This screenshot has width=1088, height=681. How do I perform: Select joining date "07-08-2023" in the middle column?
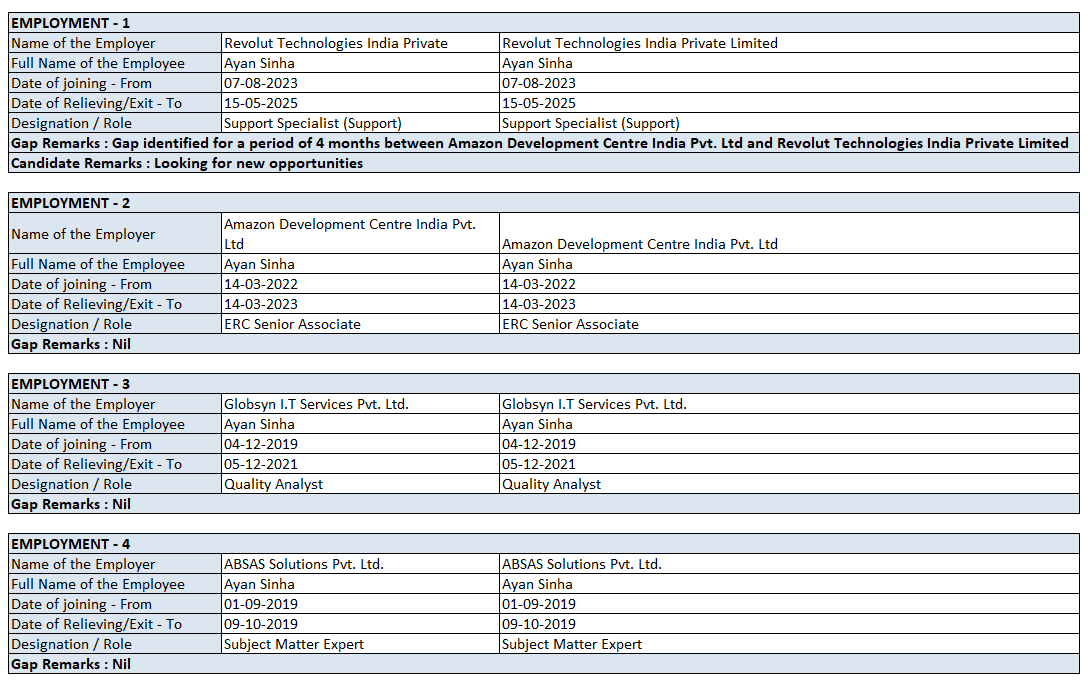261,83
